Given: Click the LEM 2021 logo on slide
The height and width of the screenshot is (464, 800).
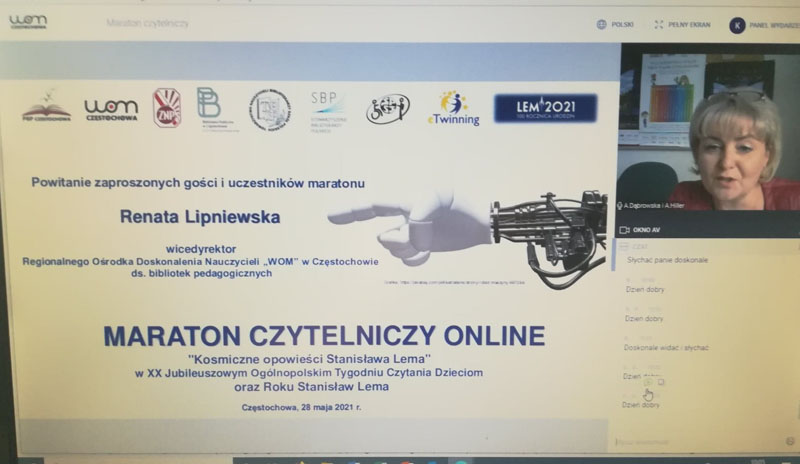Looking at the screenshot, I should pos(545,108).
